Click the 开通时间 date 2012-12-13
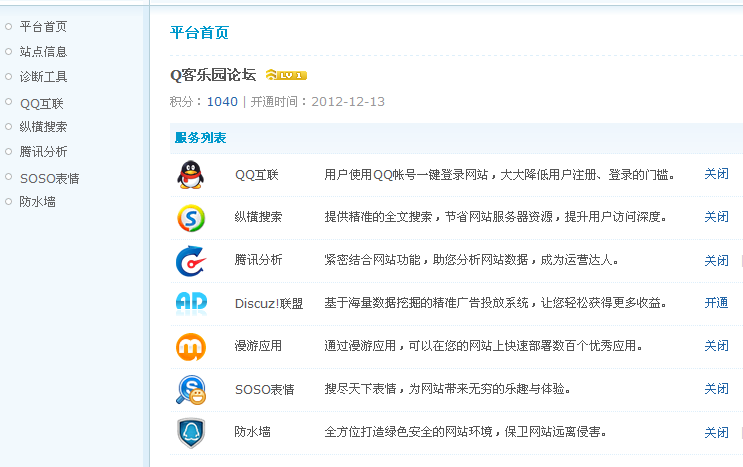This screenshot has width=743, height=467. tap(348, 102)
